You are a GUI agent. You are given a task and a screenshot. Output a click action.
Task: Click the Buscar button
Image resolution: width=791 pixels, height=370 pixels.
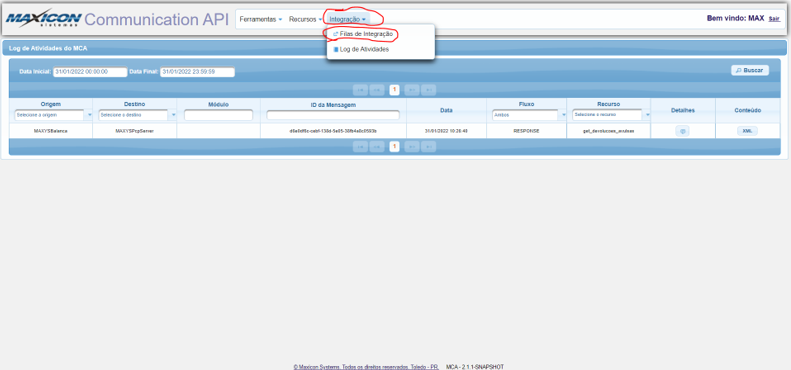750,70
